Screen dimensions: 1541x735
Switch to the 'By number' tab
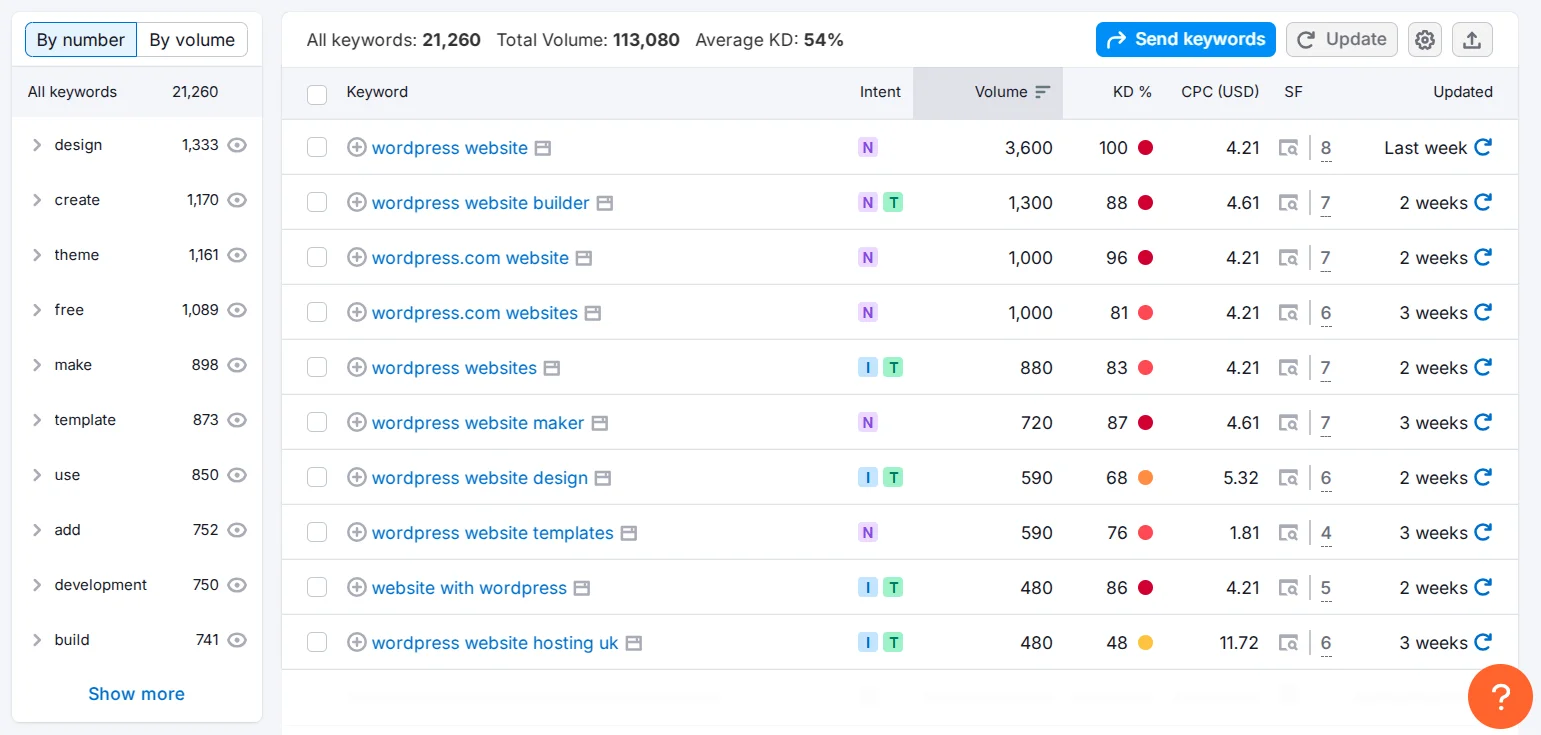81,40
